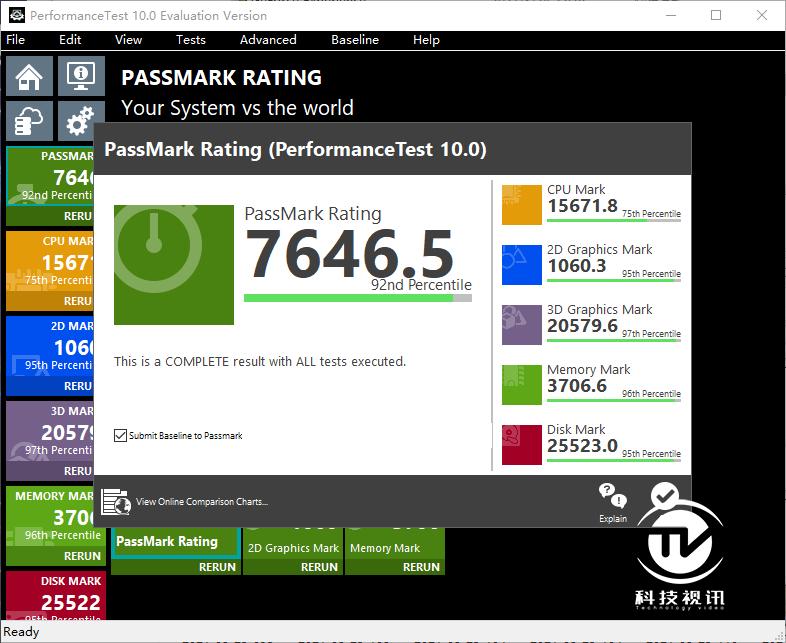Open the View menu
Viewport: 786px width, 643px height.
pos(128,40)
